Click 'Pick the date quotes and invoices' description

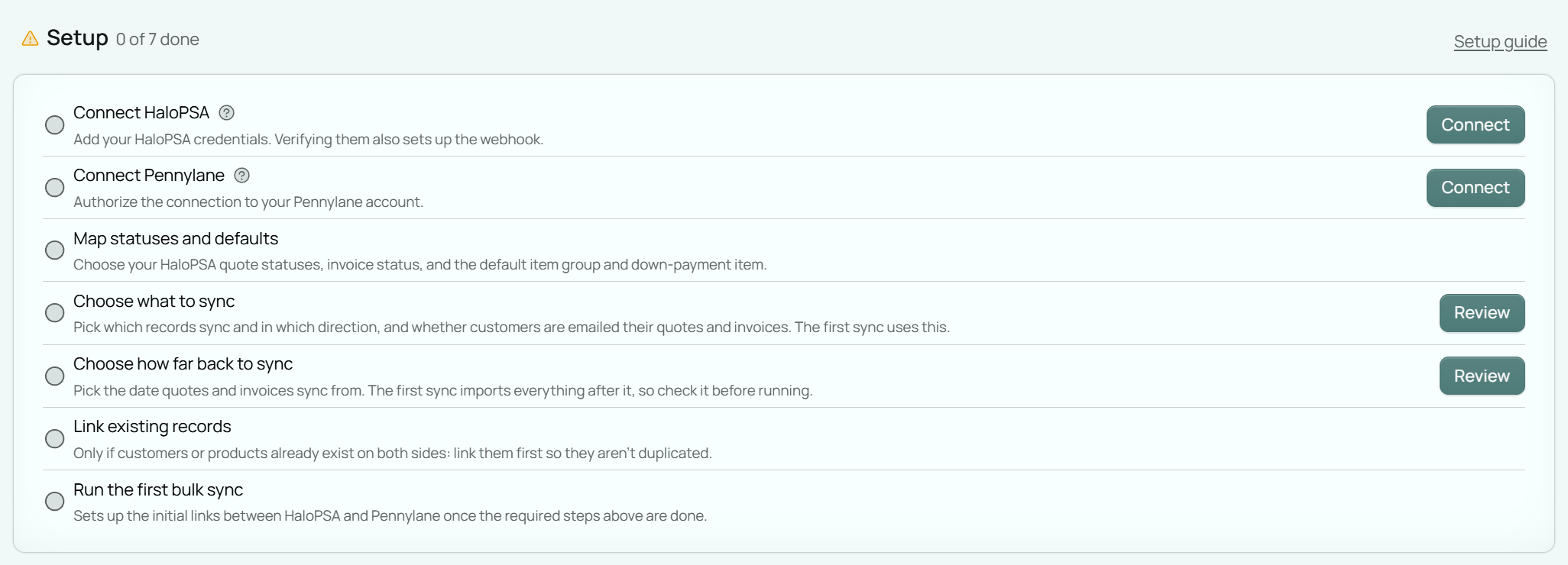tap(442, 390)
